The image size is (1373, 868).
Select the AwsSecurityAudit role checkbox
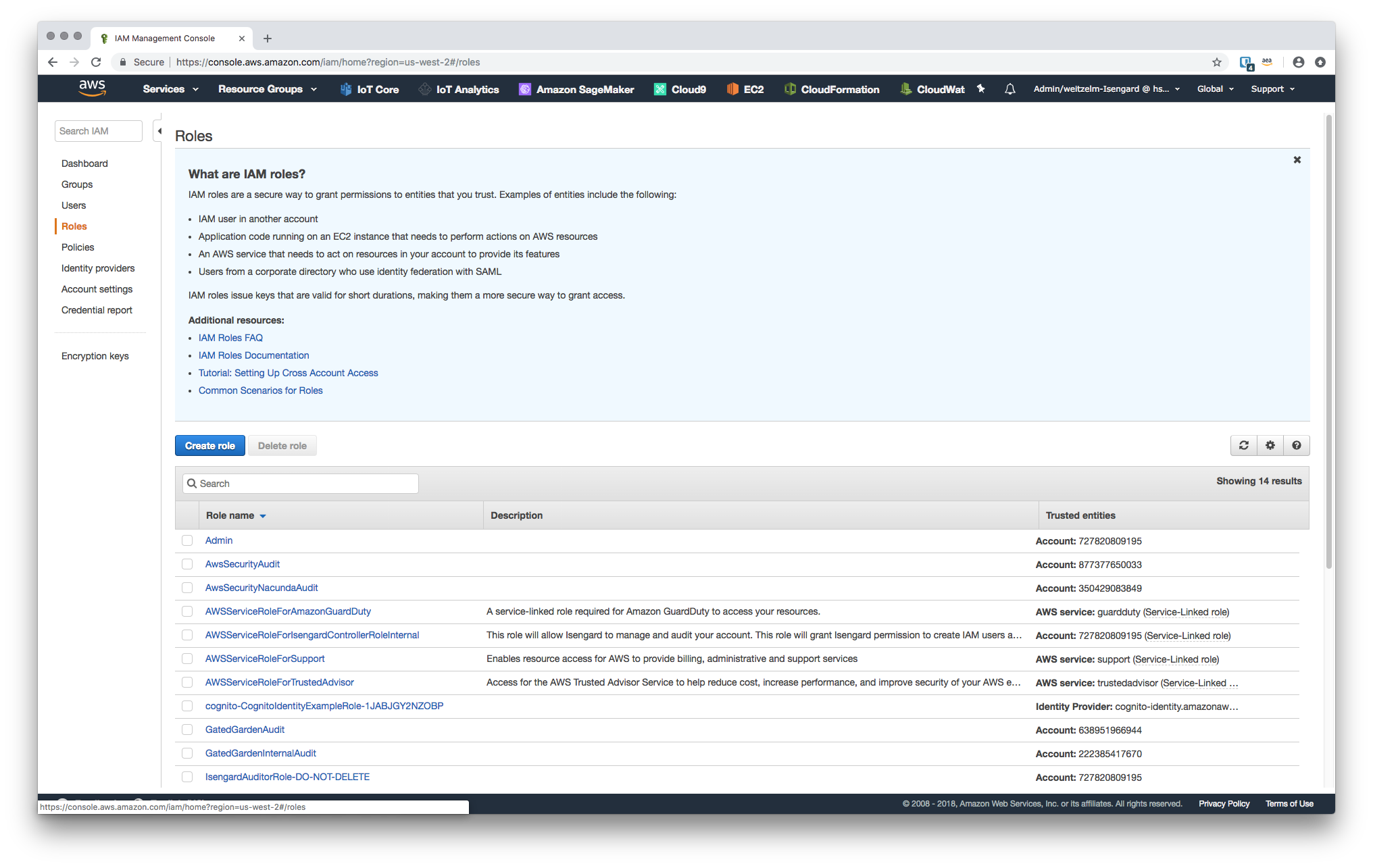click(187, 564)
